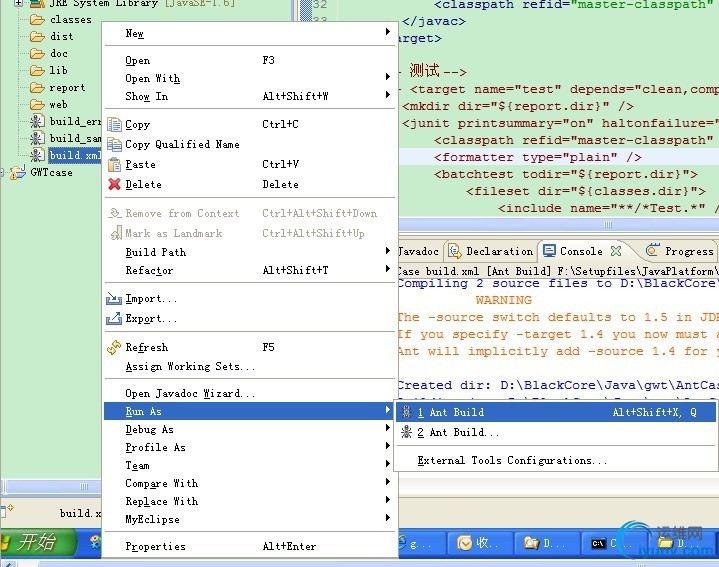Click the Console view monitor icon
The height and width of the screenshot is (567, 719).
coord(549,251)
